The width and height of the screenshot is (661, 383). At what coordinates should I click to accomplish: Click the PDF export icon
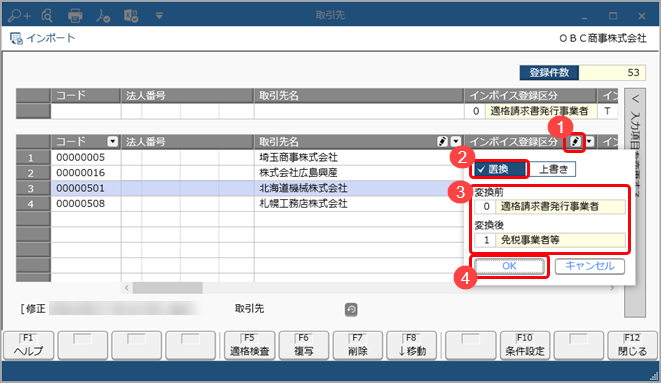pyautogui.click(x=102, y=16)
